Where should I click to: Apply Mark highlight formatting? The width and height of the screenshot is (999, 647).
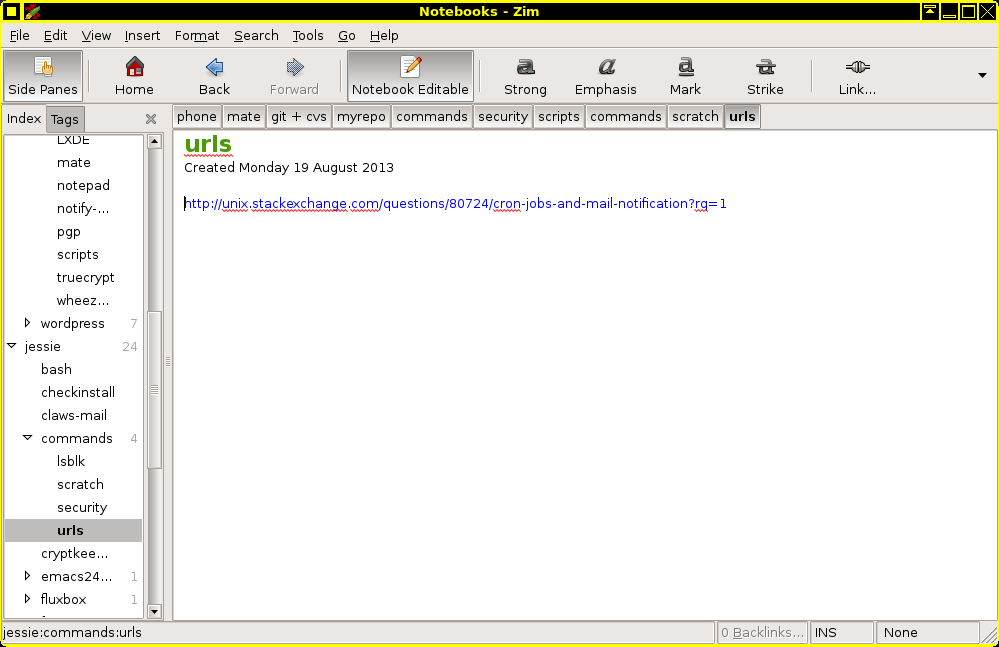click(685, 76)
